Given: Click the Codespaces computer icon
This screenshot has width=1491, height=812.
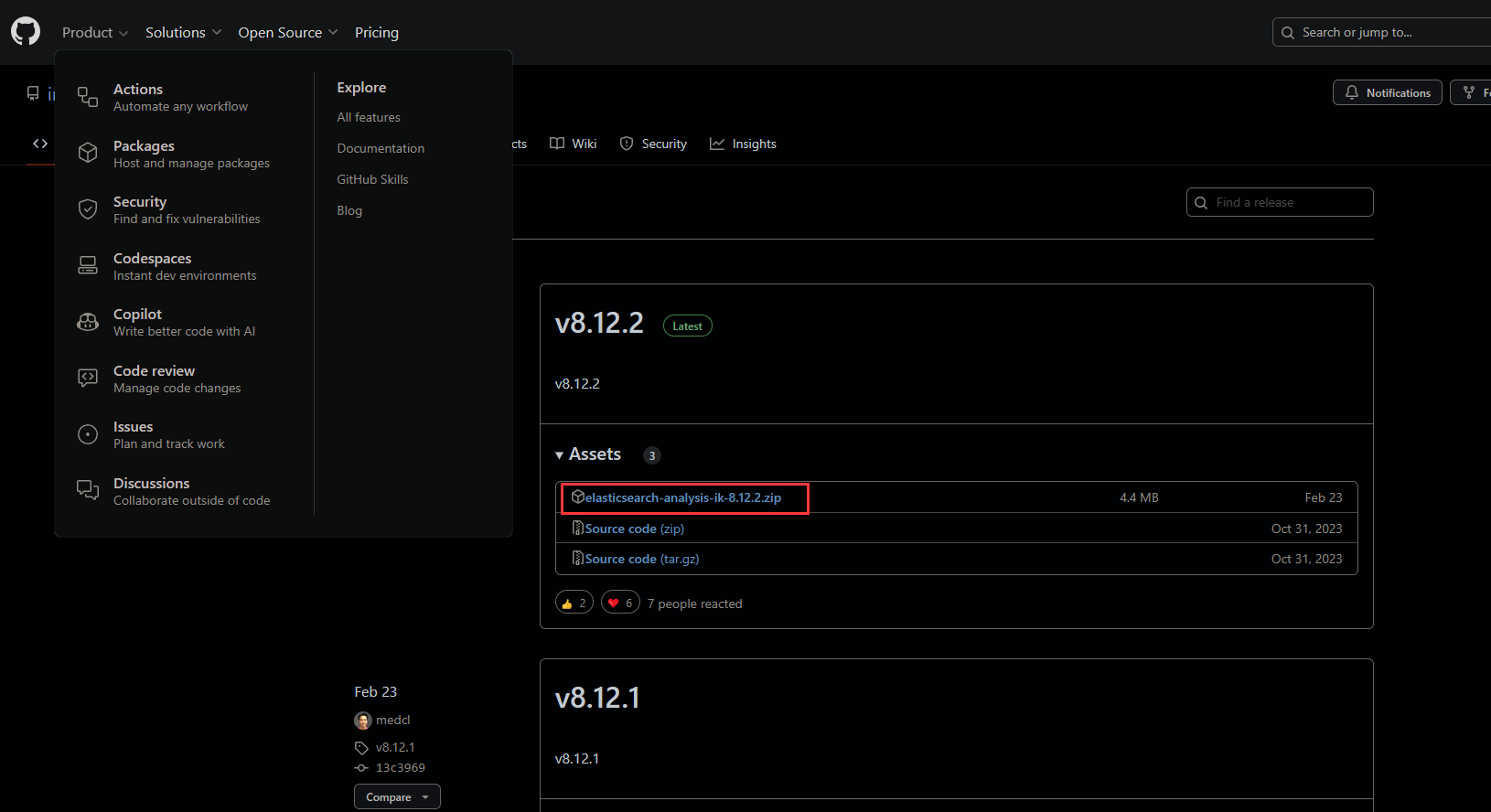Looking at the screenshot, I should pyautogui.click(x=88, y=265).
